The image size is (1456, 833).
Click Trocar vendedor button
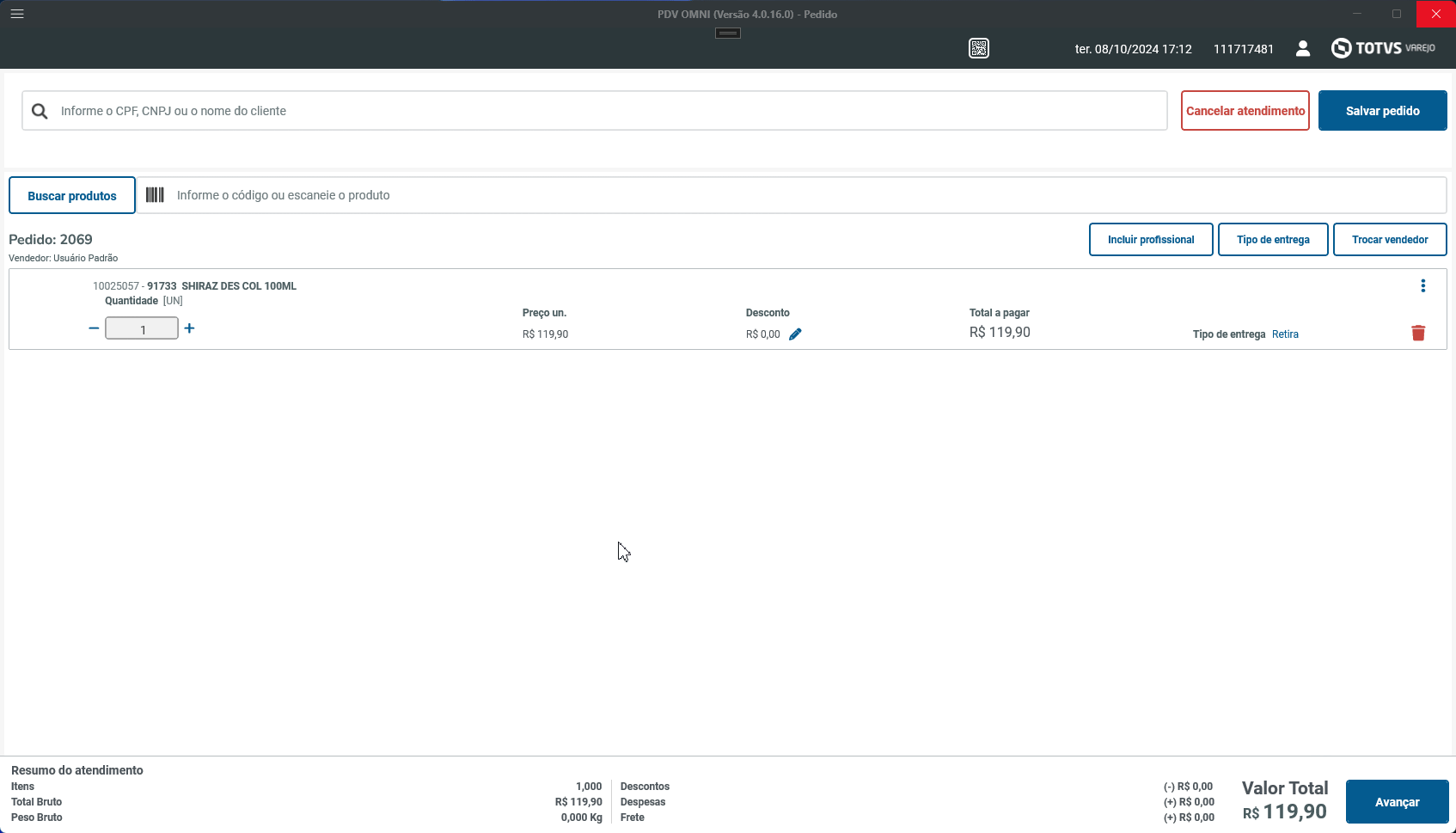pos(1390,240)
